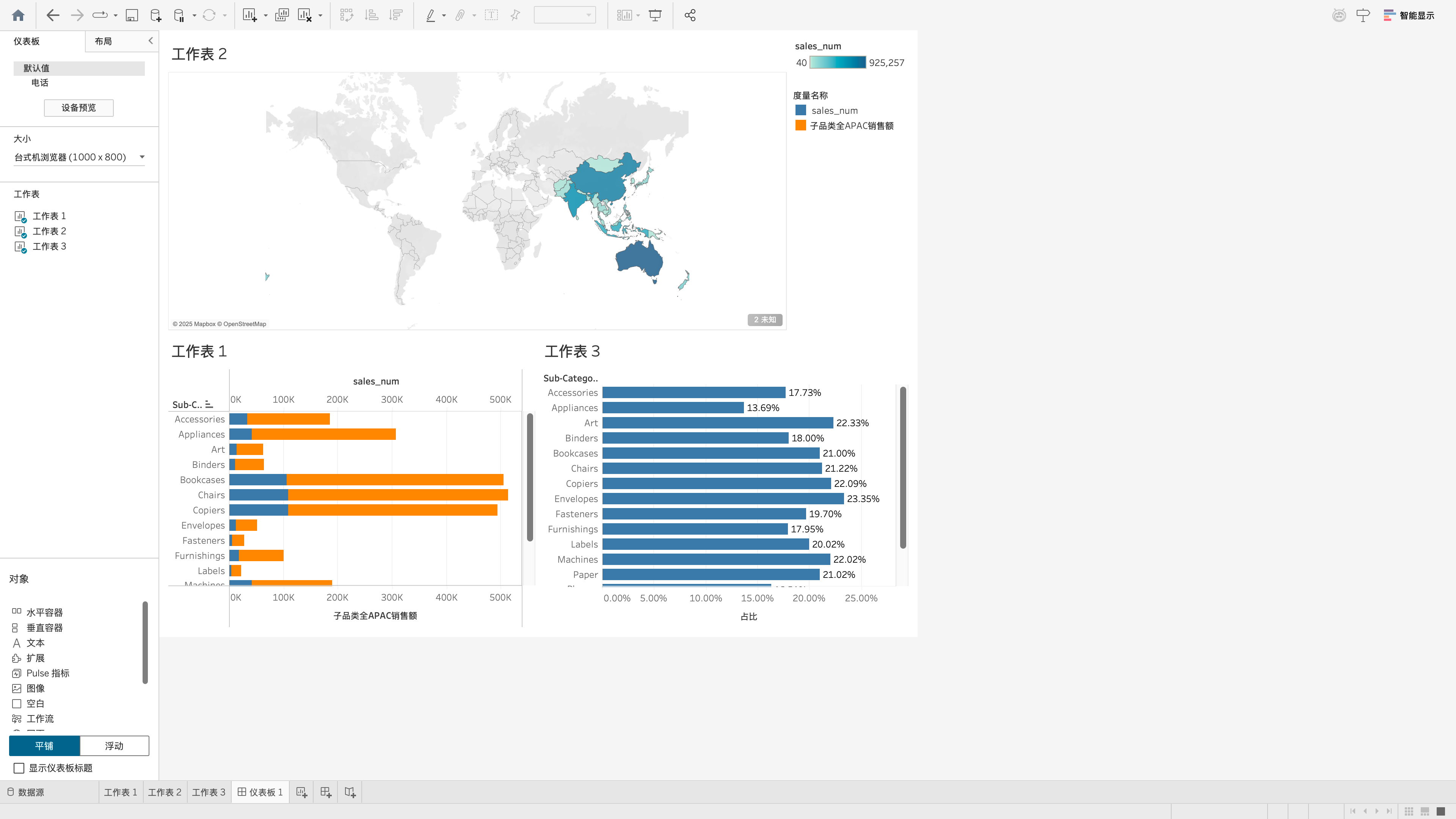Click the orange 子品类全APAC销售额 swatch

[800, 126]
